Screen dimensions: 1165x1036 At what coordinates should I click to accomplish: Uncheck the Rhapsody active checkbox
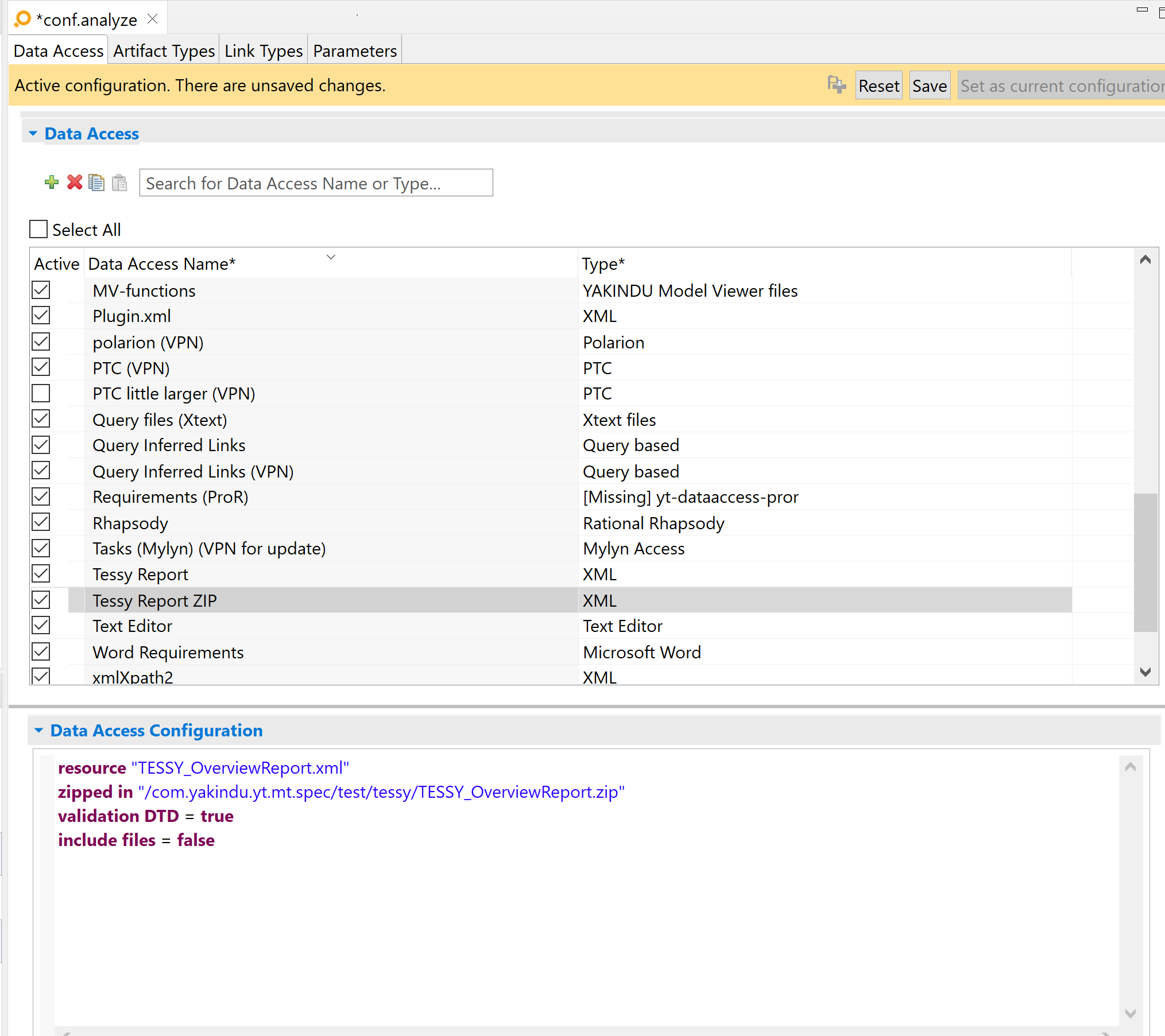tap(41, 522)
